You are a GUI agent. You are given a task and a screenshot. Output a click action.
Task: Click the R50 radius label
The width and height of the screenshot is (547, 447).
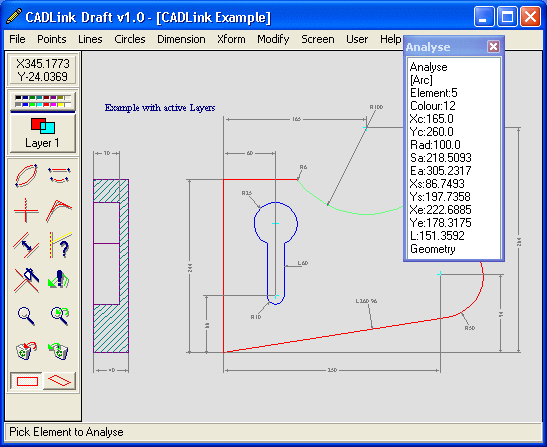470,328
